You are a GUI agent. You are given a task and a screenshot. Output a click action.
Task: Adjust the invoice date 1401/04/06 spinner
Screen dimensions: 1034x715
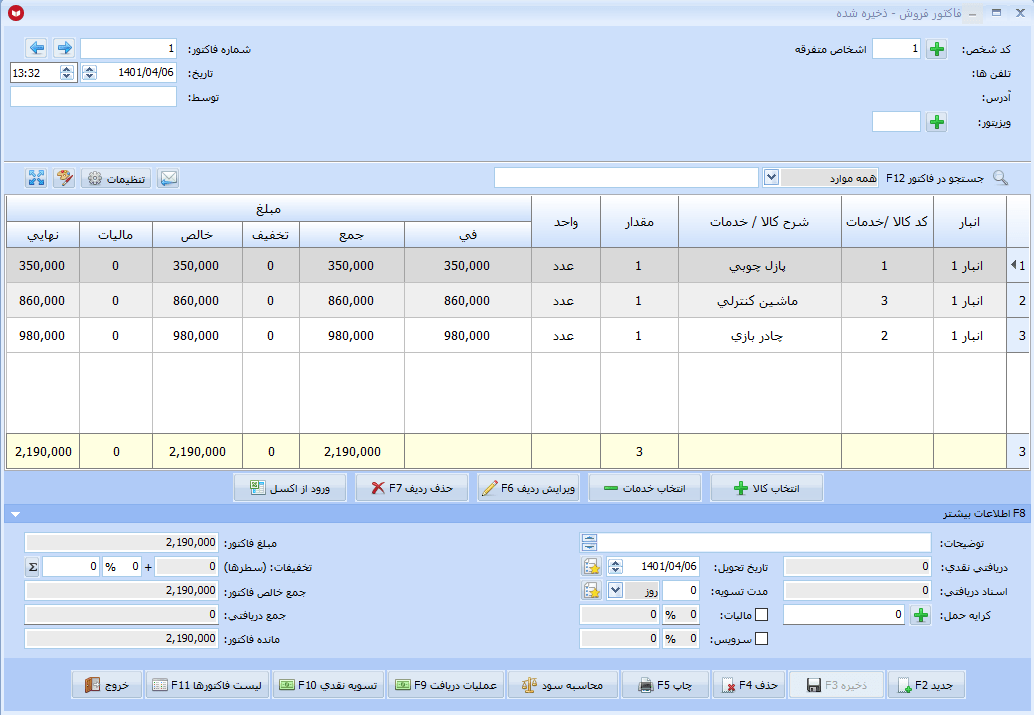[x=90, y=73]
